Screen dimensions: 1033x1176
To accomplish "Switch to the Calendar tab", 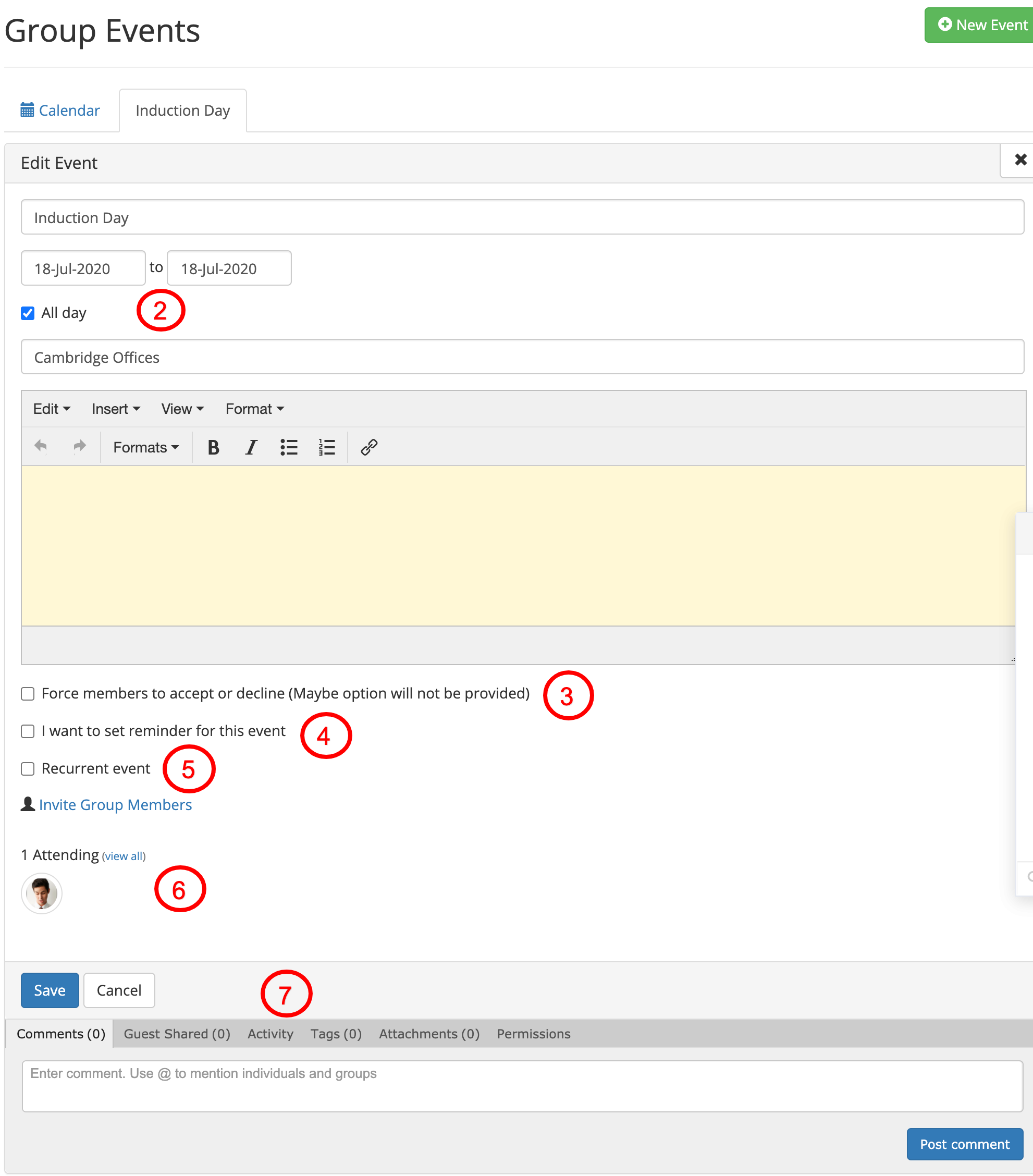I will 60,110.
